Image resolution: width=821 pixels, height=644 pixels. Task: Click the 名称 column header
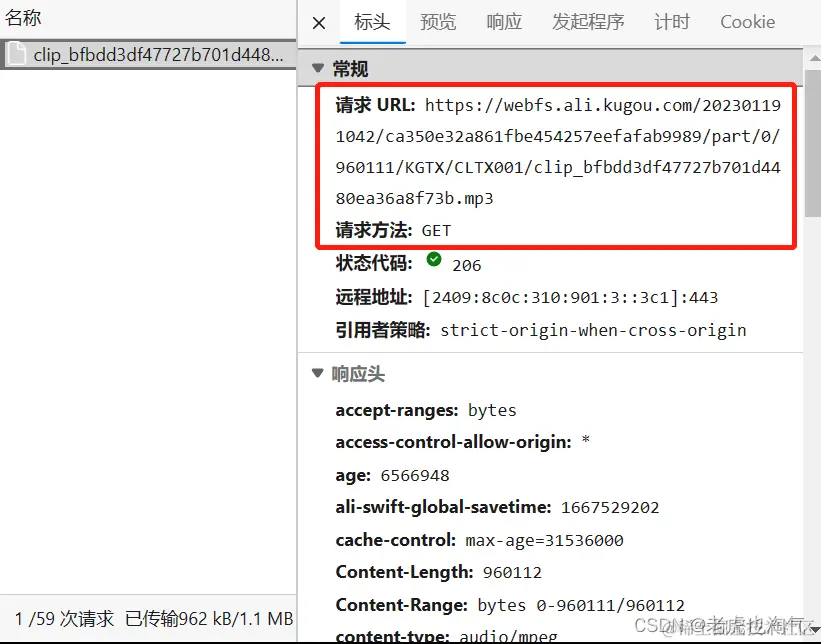click(x=23, y=18)
